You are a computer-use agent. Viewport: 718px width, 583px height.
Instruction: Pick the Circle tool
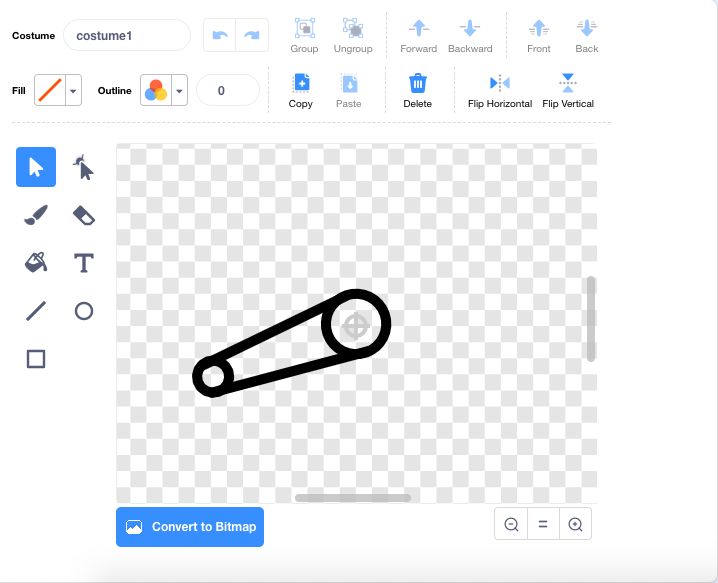pos(83,311)
